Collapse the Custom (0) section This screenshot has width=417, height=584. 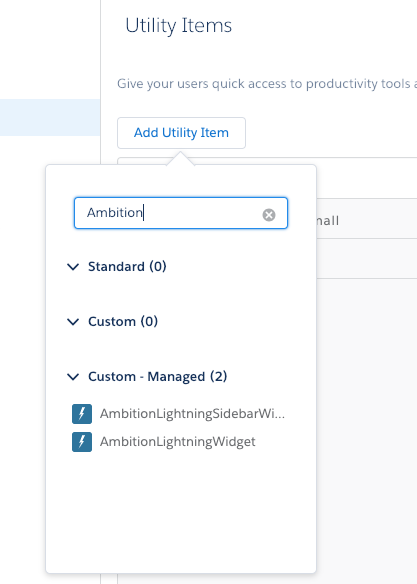pos(73,321)
